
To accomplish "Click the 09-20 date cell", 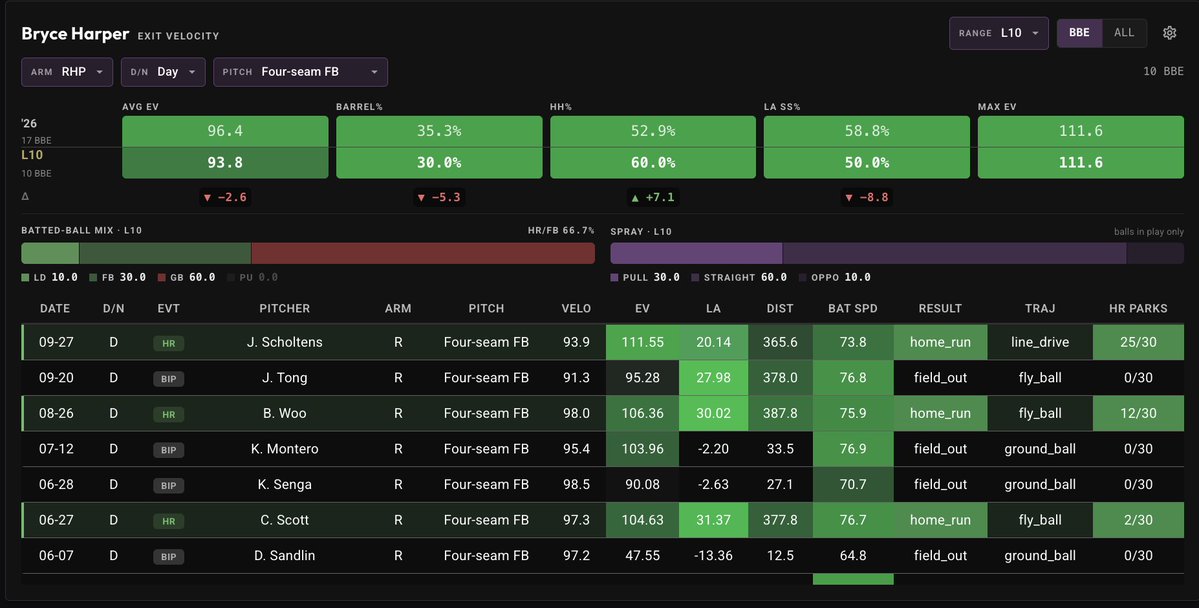I will [57, 378].
